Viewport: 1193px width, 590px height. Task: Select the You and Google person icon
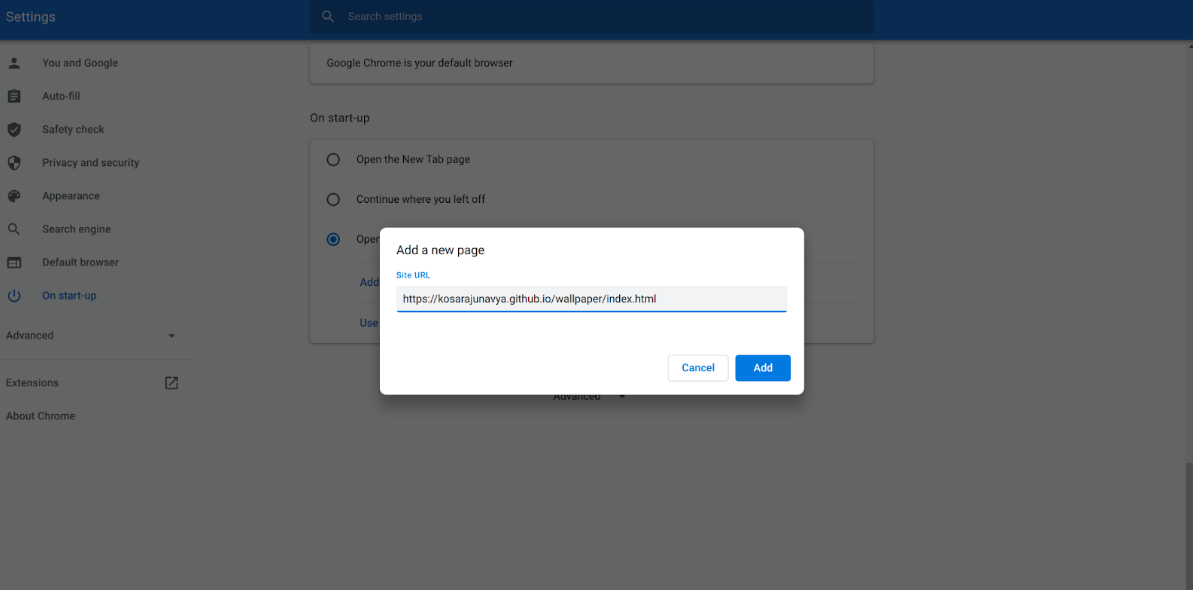click(13, 62)
